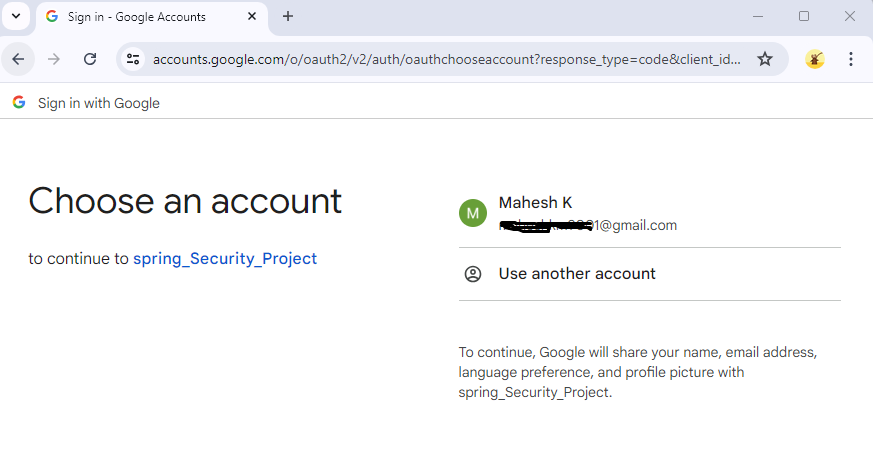Viewport: 873px width, 465px height.
Task: Open the tab search dropdown arrow
Action: [15, 16]
